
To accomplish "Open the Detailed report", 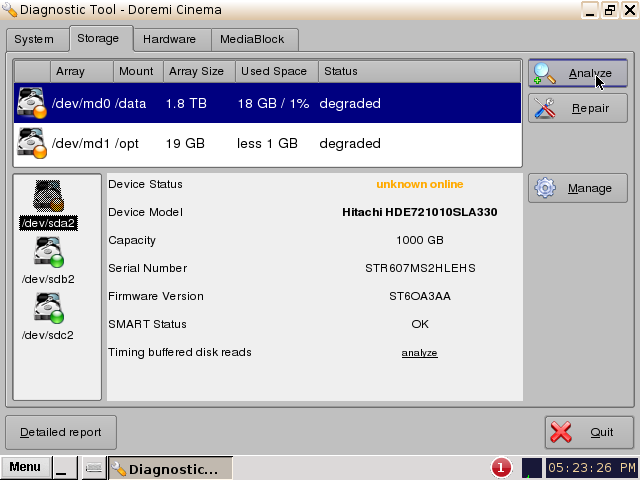I will coord(61,432).
